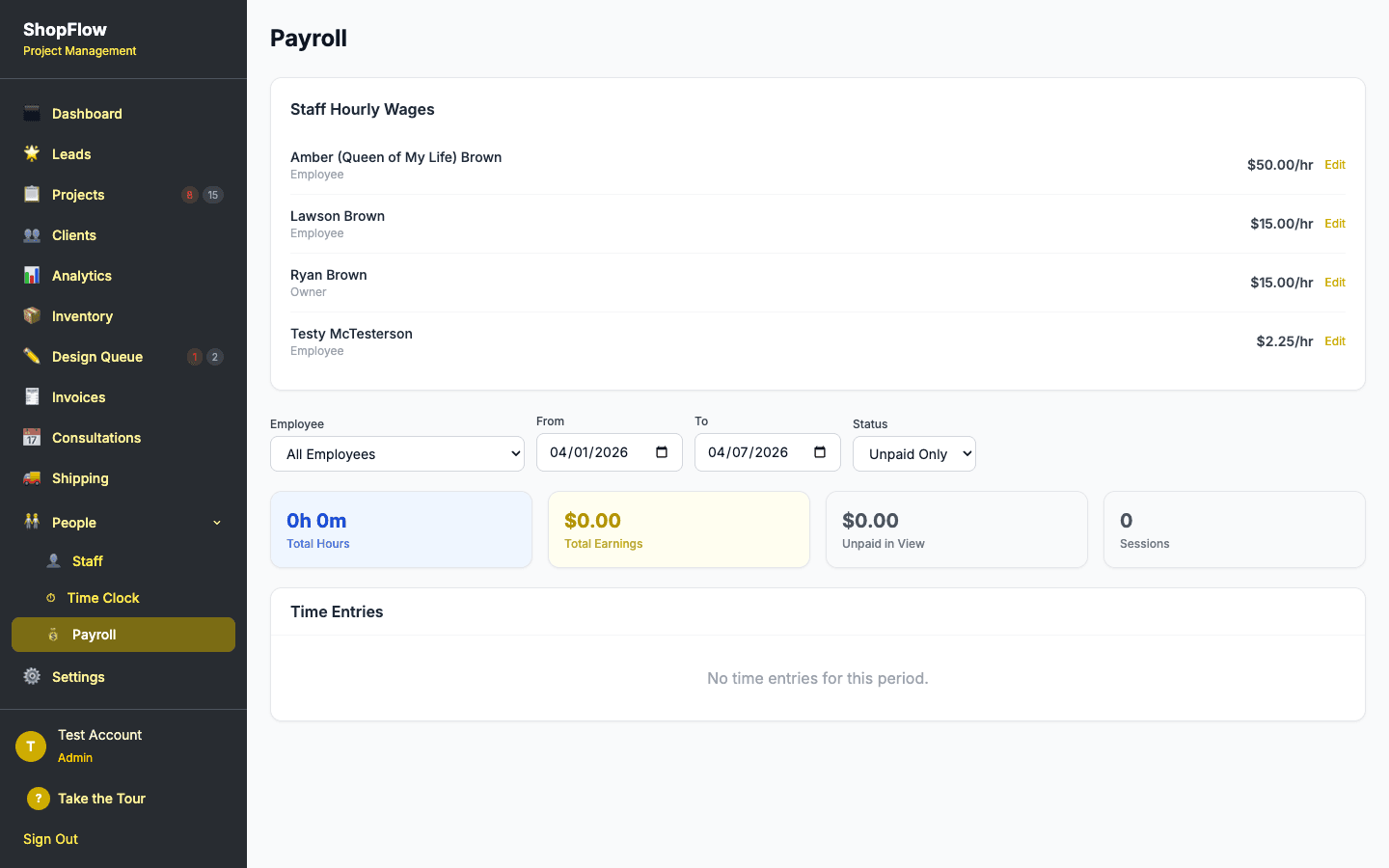Image resolution: width=1389 pixels, height=868 pixels.
Task: Open the Time Clock page
Action: [102, 597]
